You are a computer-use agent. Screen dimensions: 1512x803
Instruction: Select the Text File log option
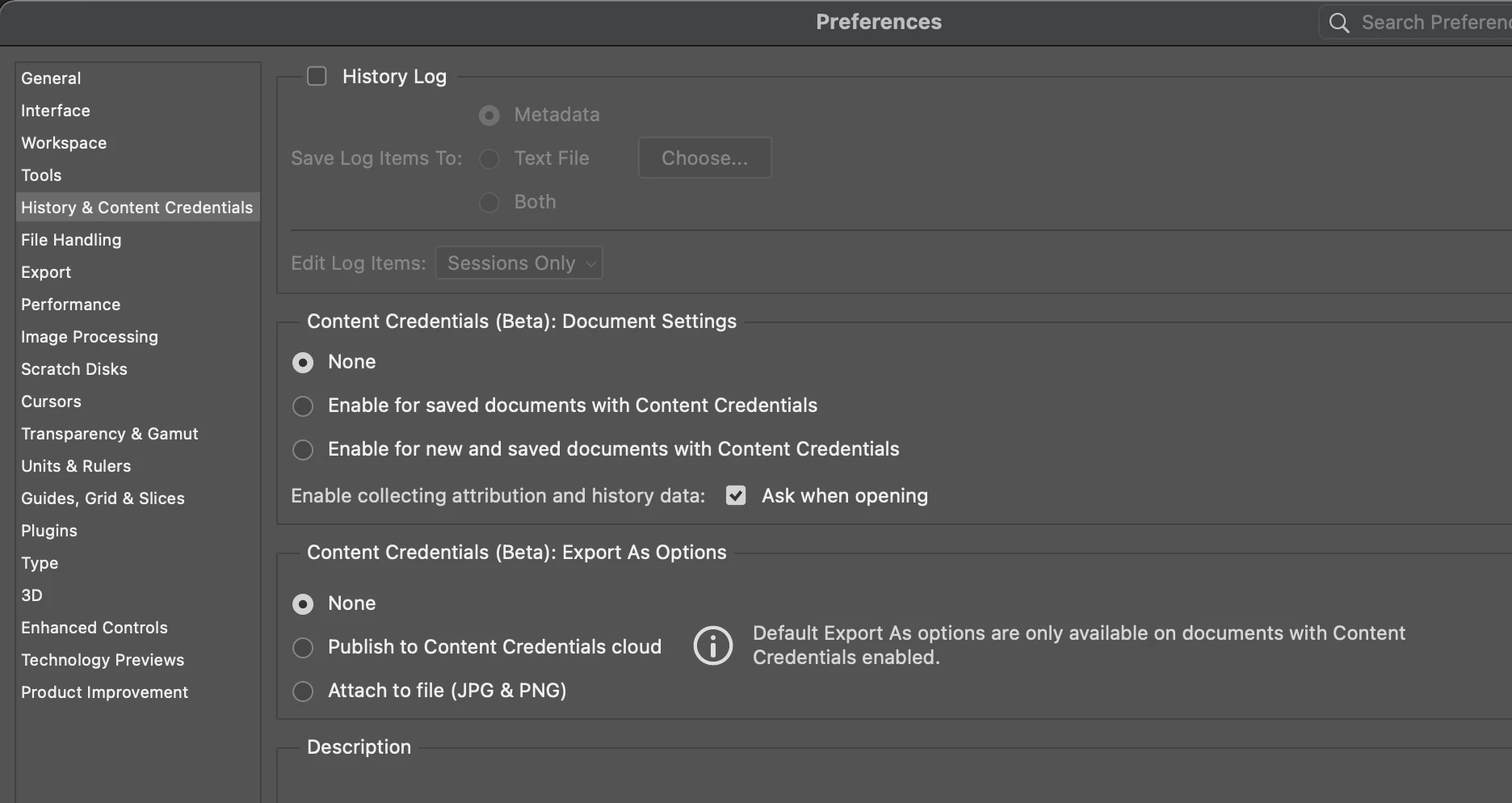click(x=489, y=158)
